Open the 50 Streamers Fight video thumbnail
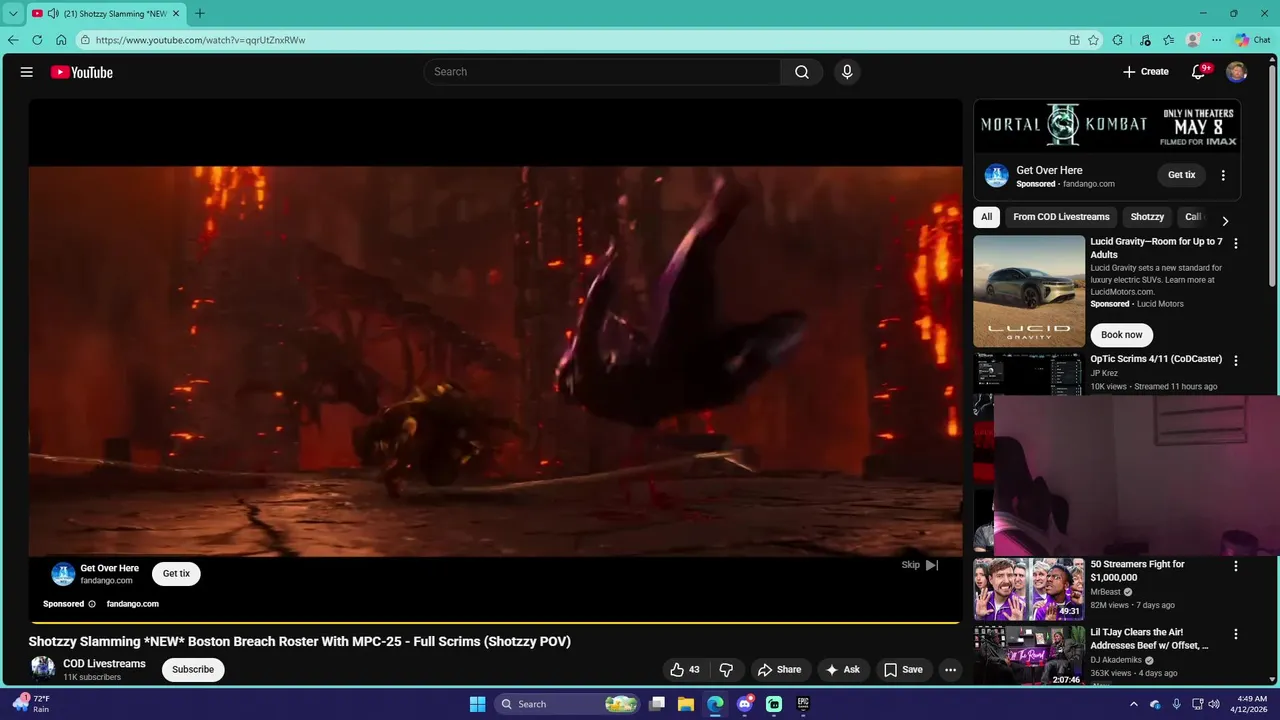 1029,589
